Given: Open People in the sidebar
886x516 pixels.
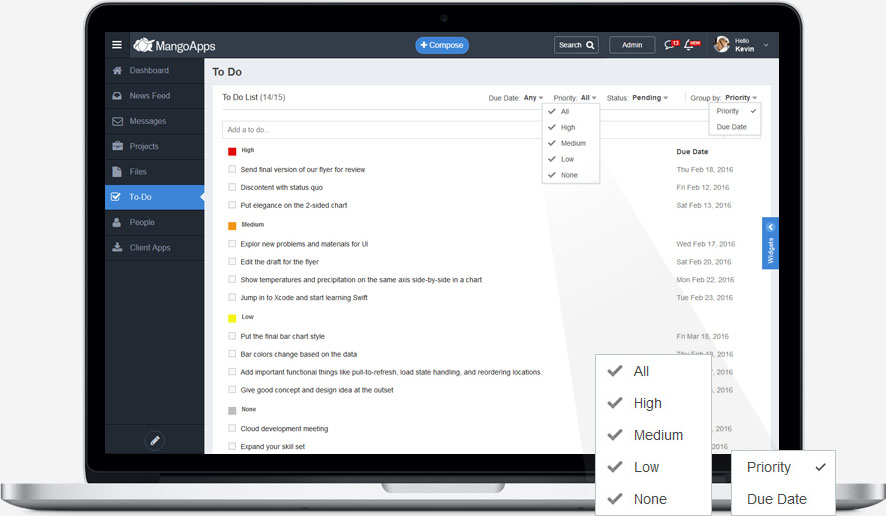Looking at the screenshot, I should tap(154, 222).
